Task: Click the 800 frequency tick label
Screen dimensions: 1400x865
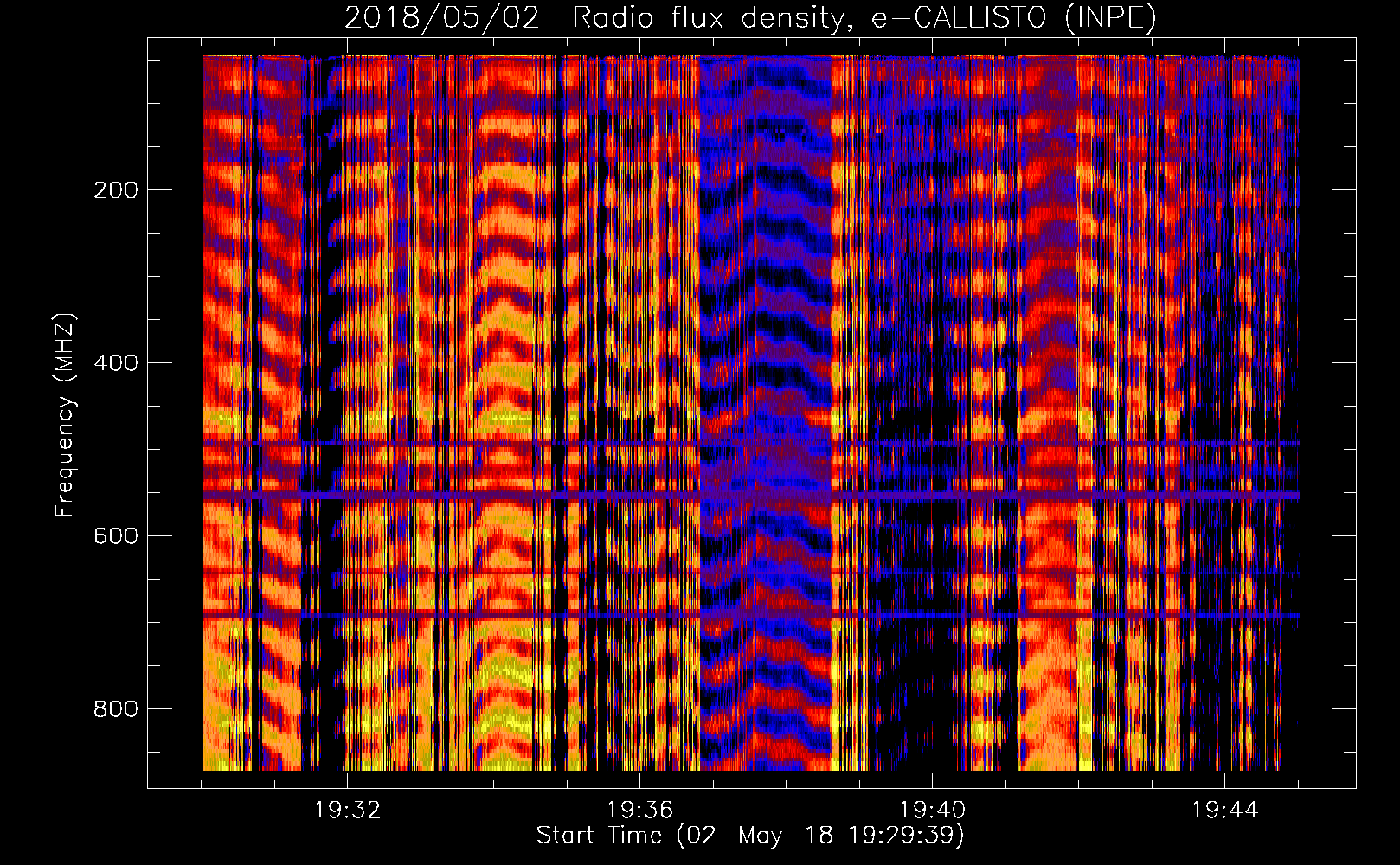Action: pos(115,709)
